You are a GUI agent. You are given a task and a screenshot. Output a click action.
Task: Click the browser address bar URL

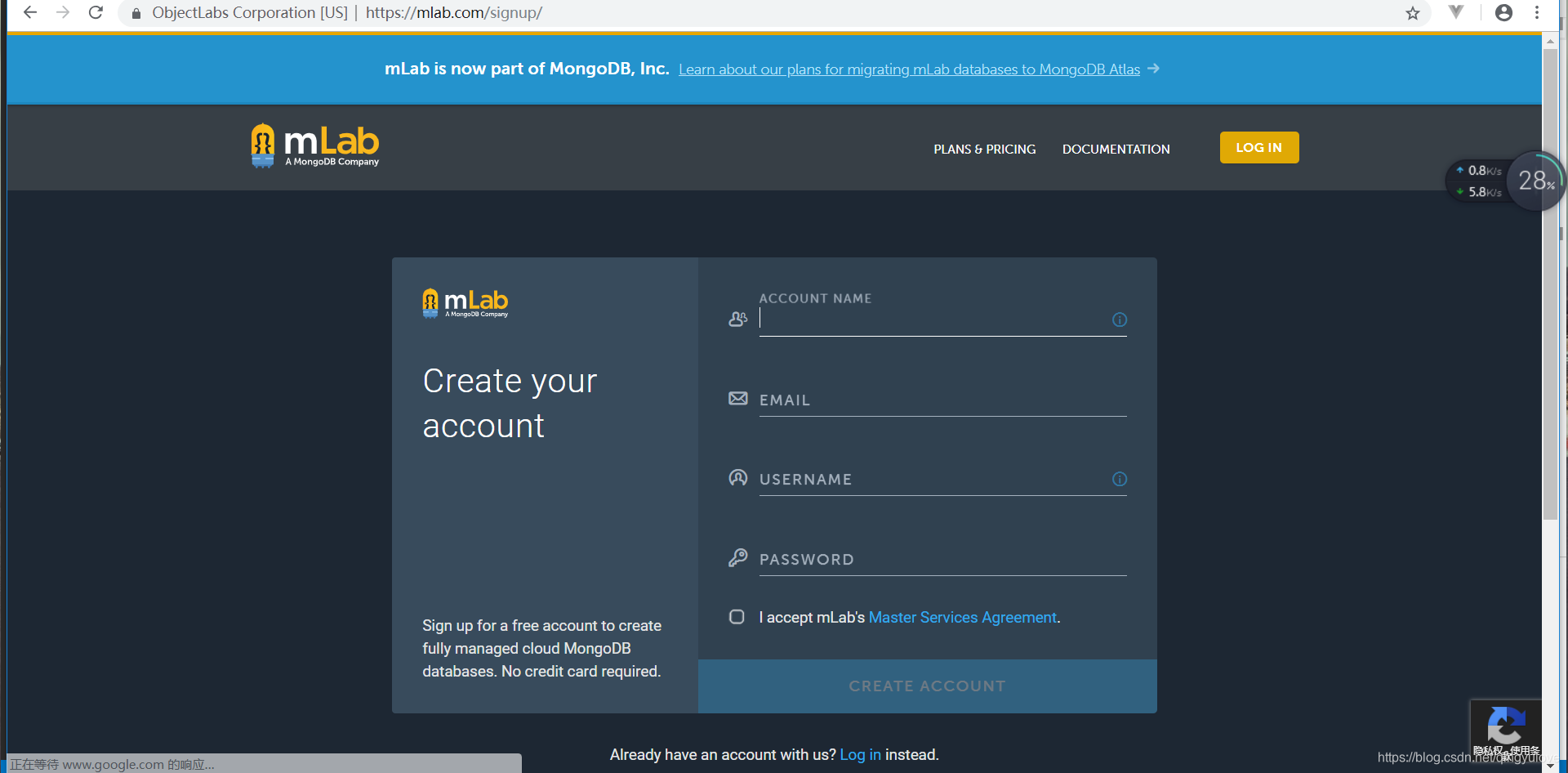point(453,12)
